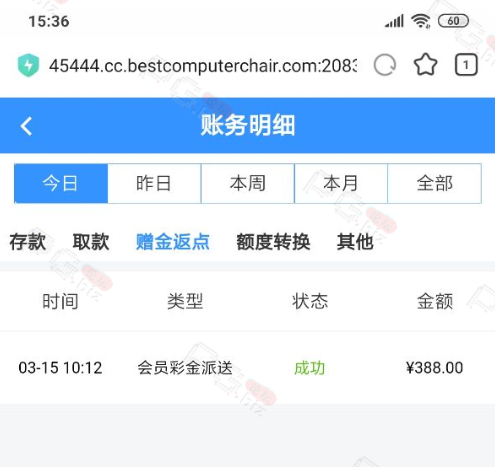Click the page reload icon
495x467 pixels.
tap(385, 65)
